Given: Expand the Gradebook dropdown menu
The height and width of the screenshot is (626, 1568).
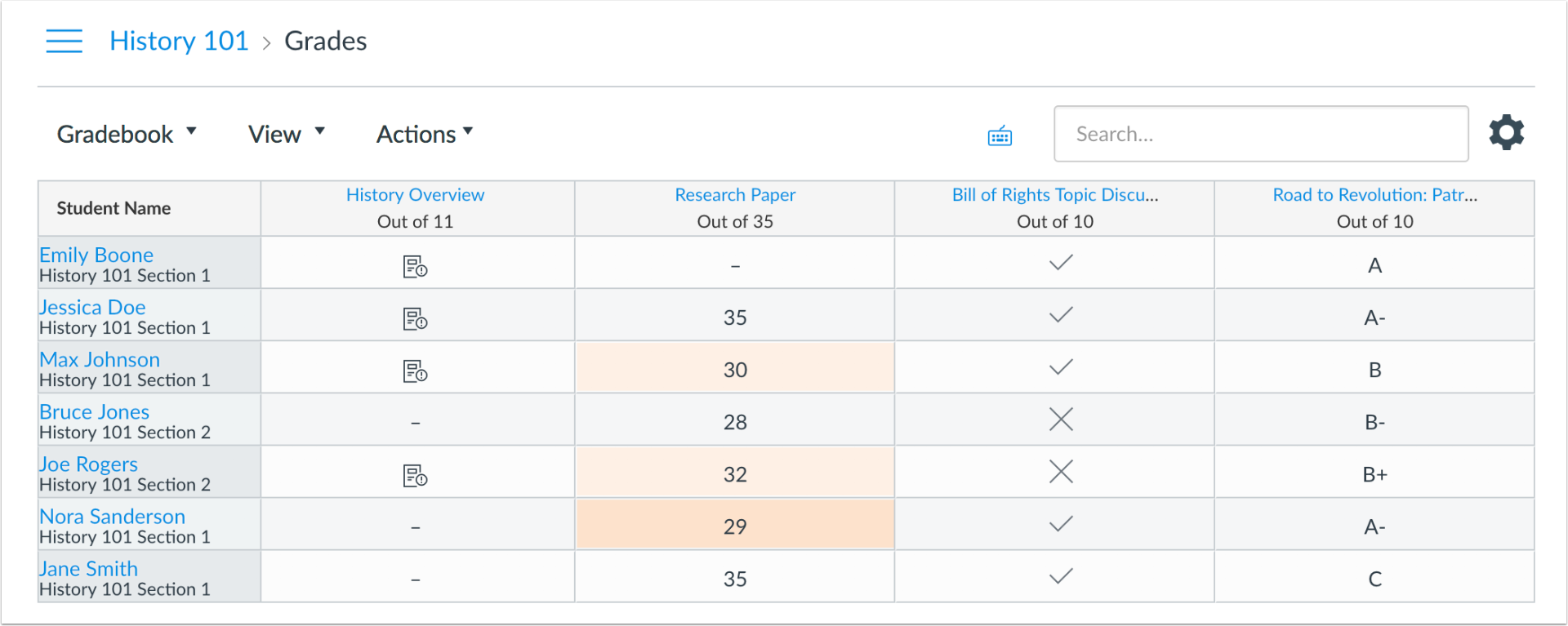Looking at the screenshot, I should coord(127,134).
